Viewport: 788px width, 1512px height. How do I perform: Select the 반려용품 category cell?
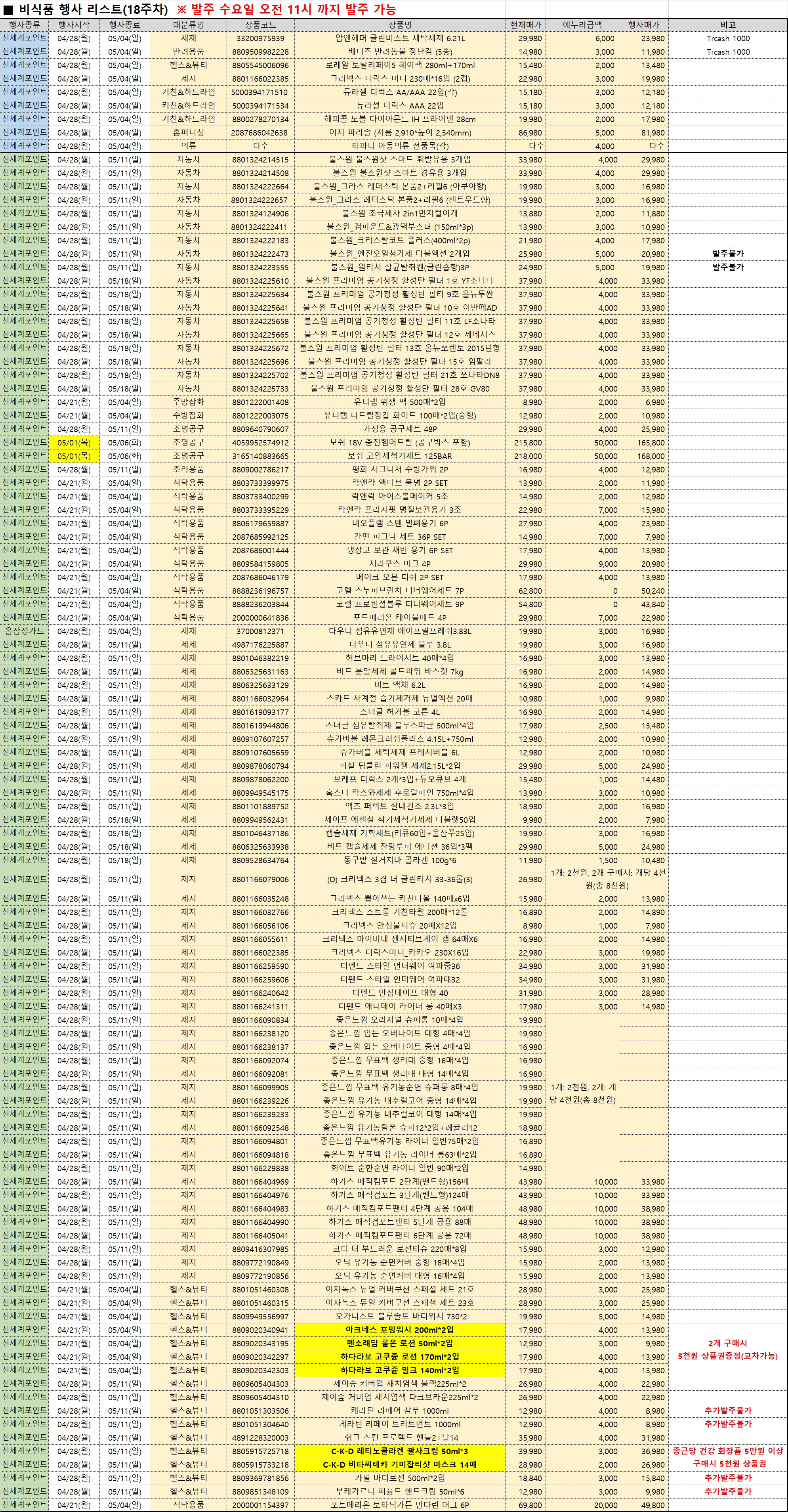[188, 52]
